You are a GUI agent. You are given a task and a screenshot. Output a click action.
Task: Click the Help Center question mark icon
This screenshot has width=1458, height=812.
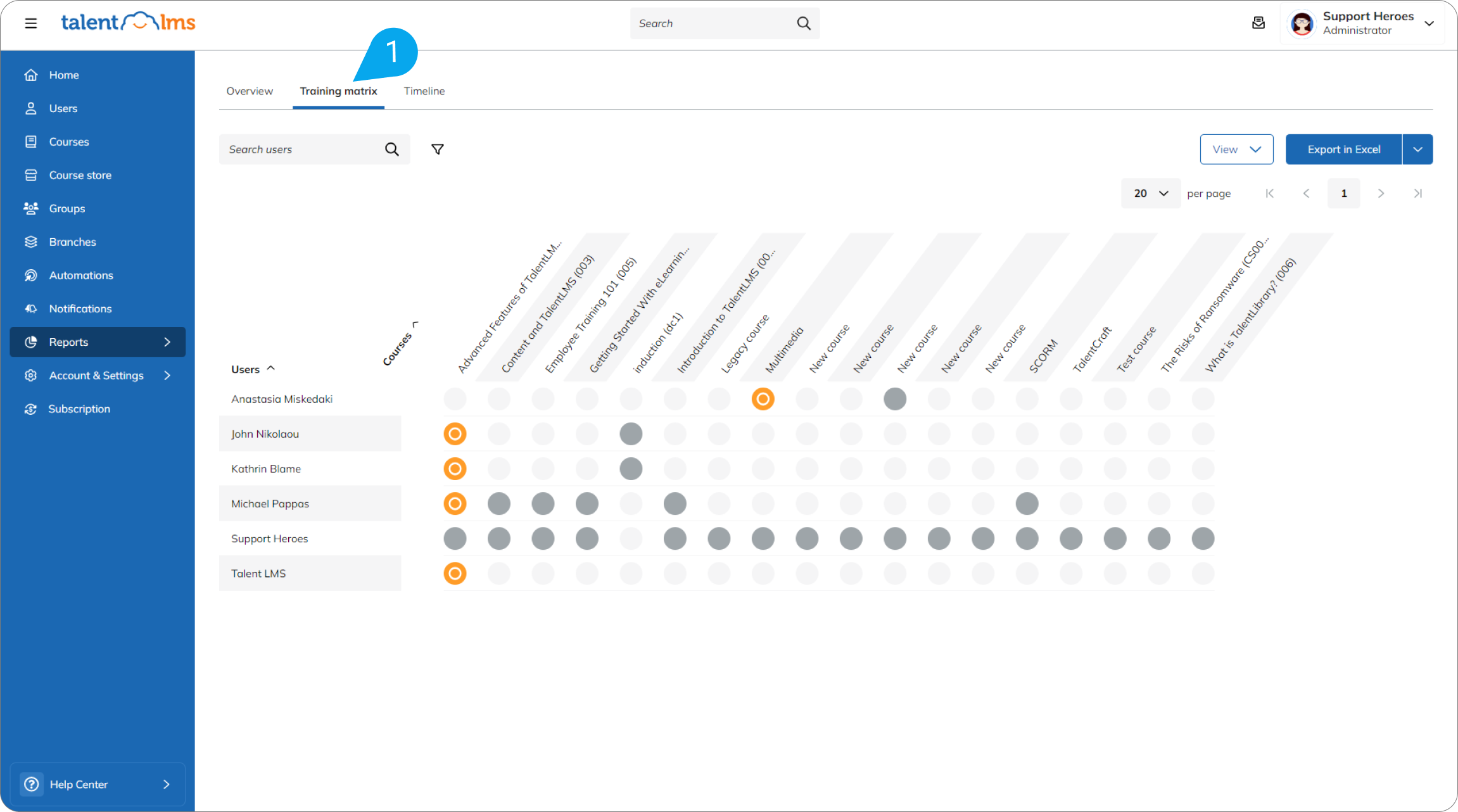pos(32,784)
